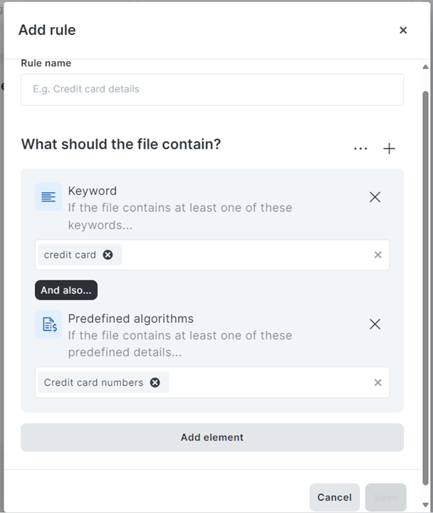Viewport: 433px width, 513px height.
Task: Click the Cancel button
Action: 334,497
